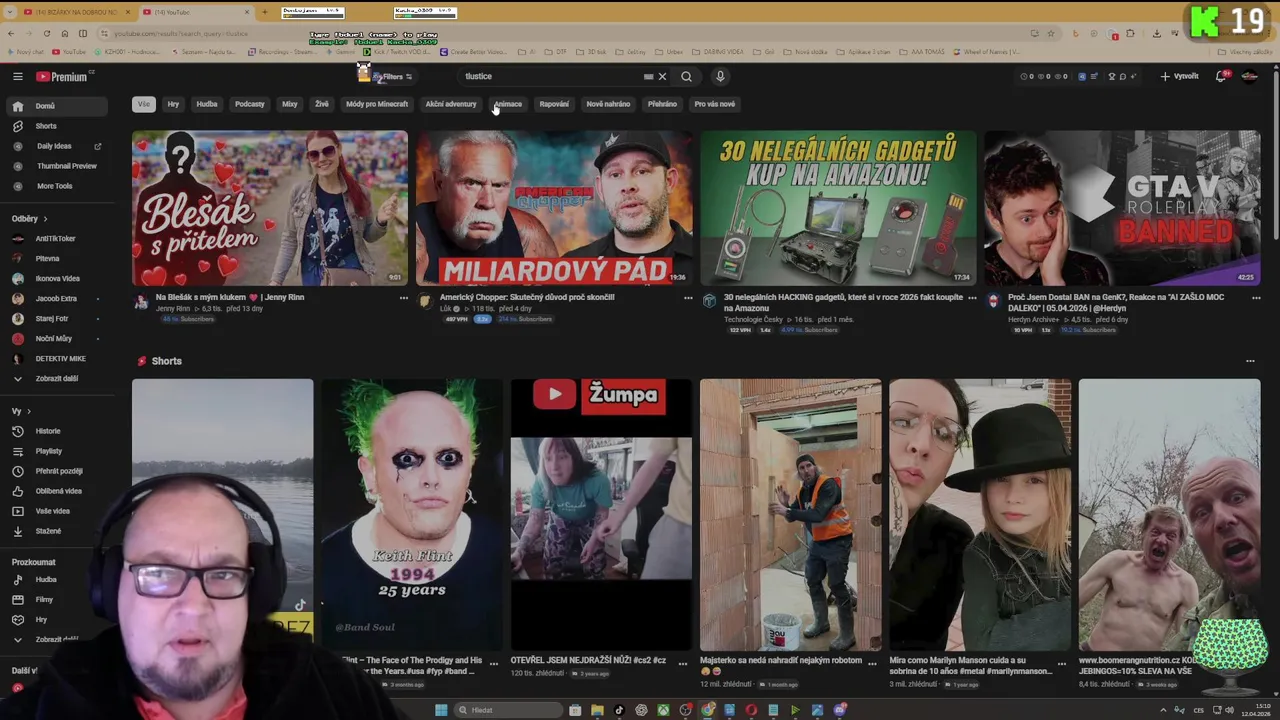Viewport: 1280px width, 720px height.
Task: Play 30 nelegálních gadgetů video thumbnail
Action: point(838,208)
